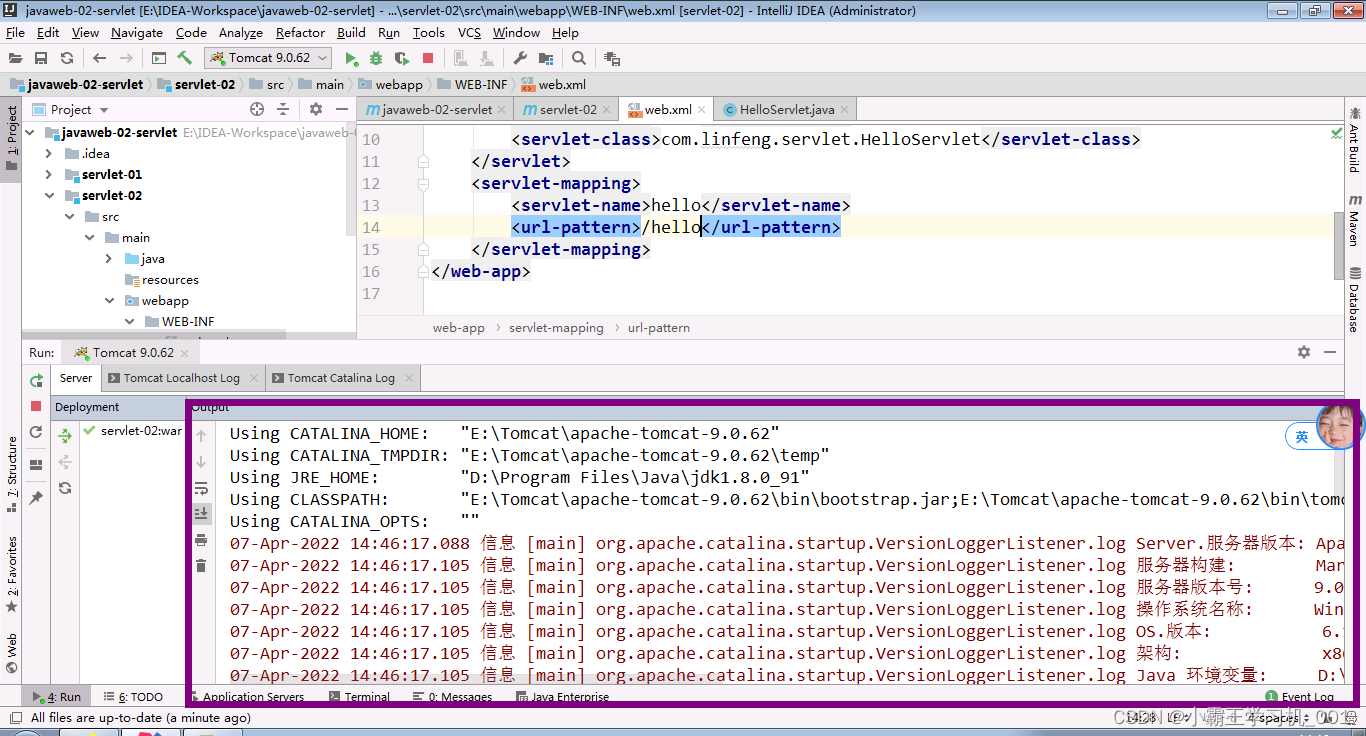Toggle soft-wrap in console output

(x=201, y=488)
